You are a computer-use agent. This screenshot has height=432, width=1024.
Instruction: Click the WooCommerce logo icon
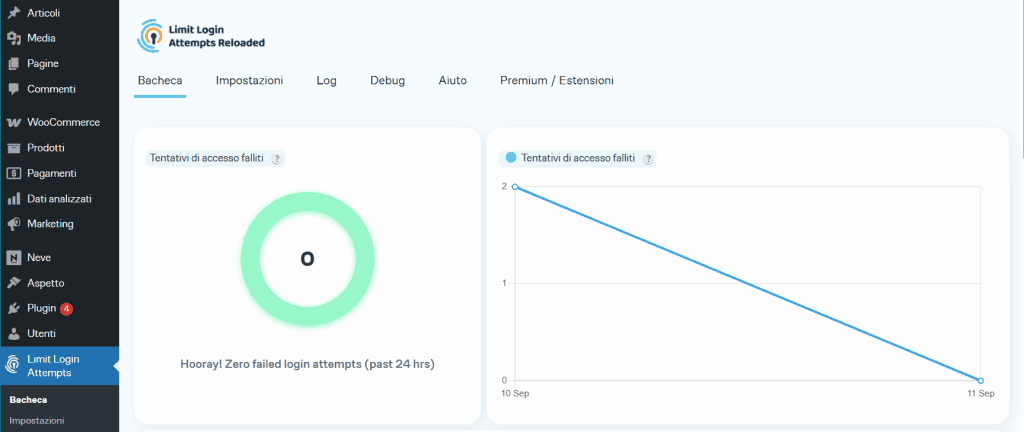click(x=14, y=123)
